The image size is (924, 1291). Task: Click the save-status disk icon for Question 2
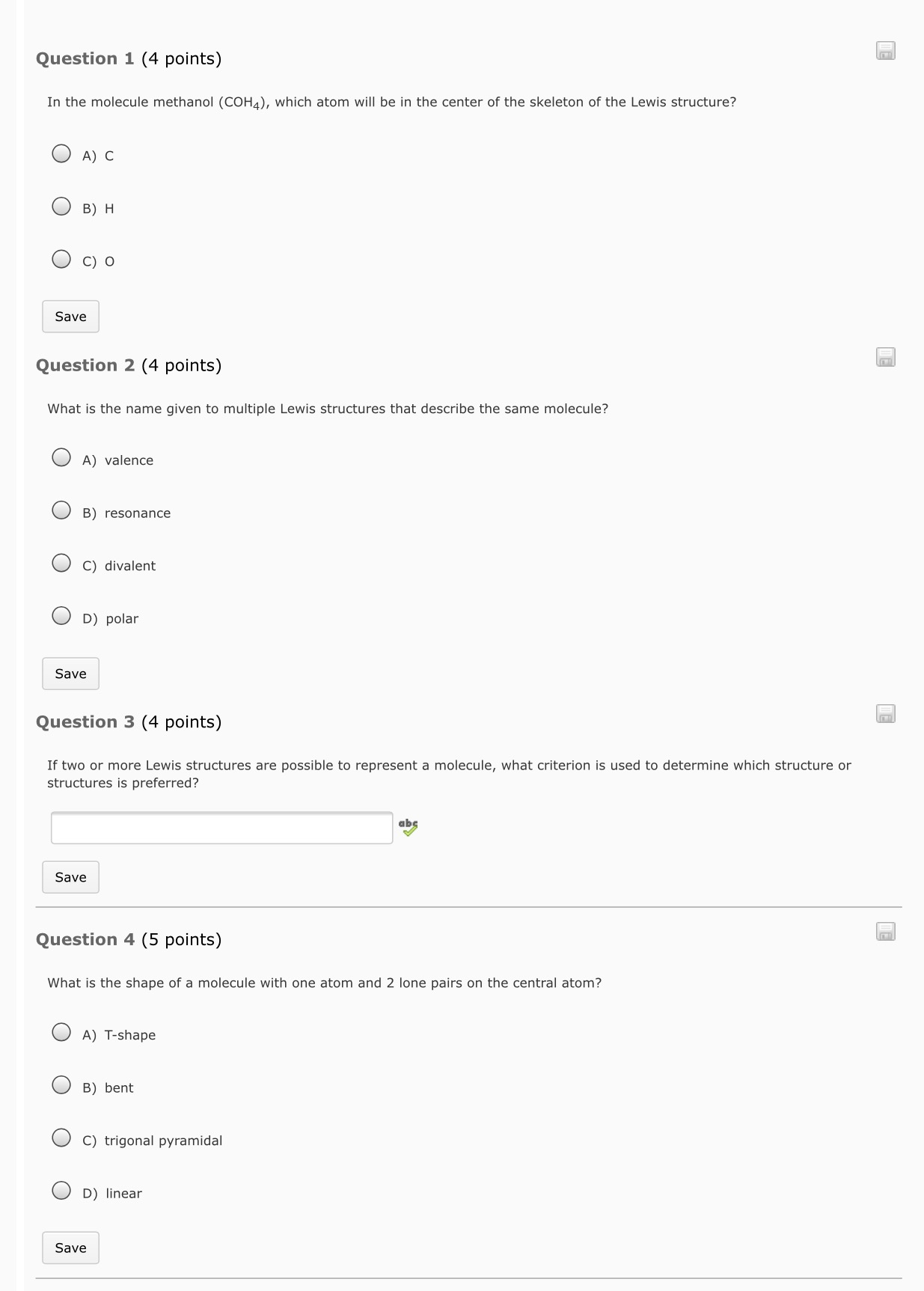pyautogui.click(x=886, y=358)
